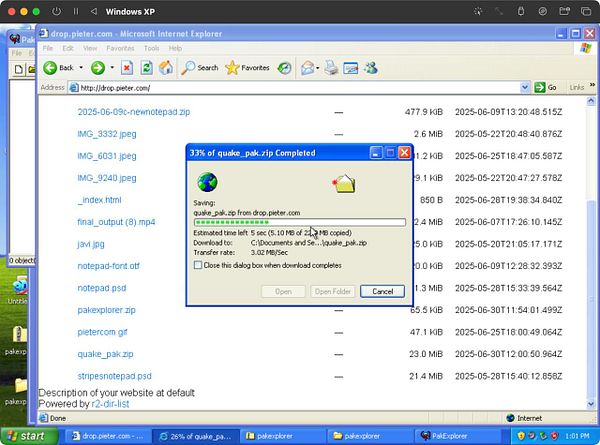Open the pakexplorer.zip link

106,310
